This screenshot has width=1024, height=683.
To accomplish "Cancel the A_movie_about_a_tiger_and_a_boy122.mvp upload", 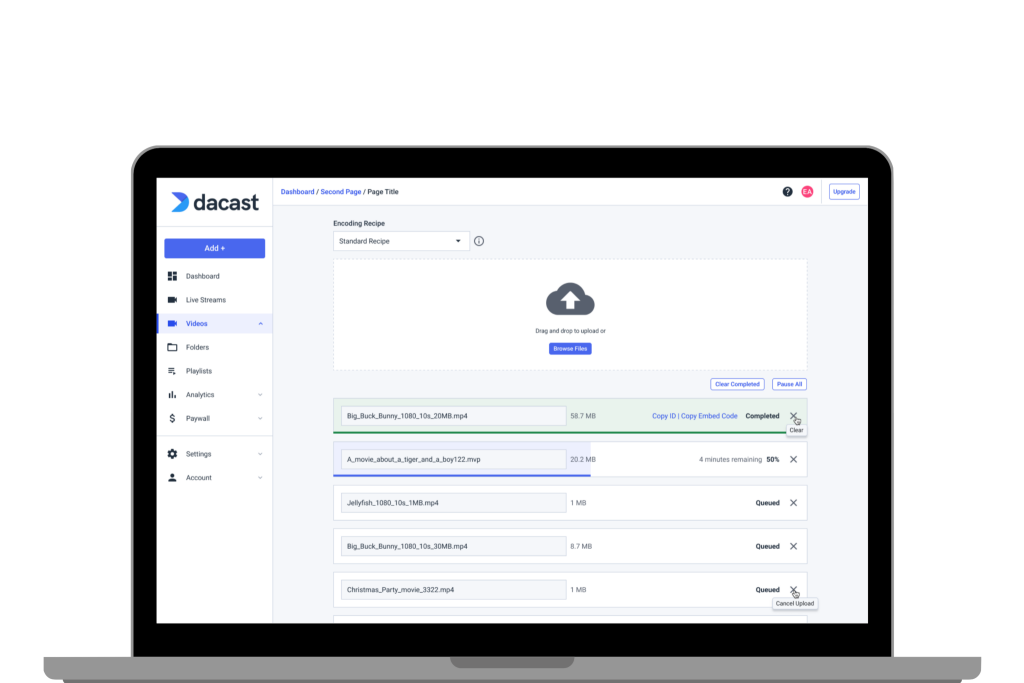I will 793,459.
